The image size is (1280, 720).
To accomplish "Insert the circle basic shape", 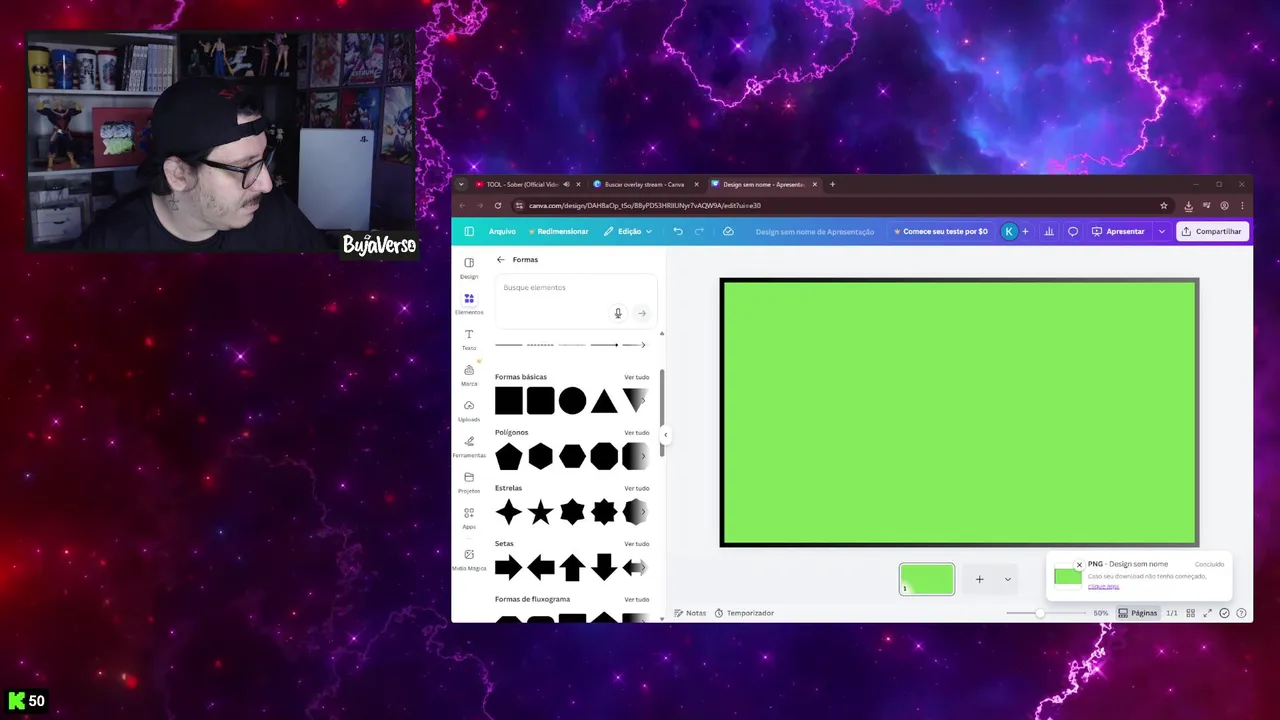I will (x=572, y=401).
